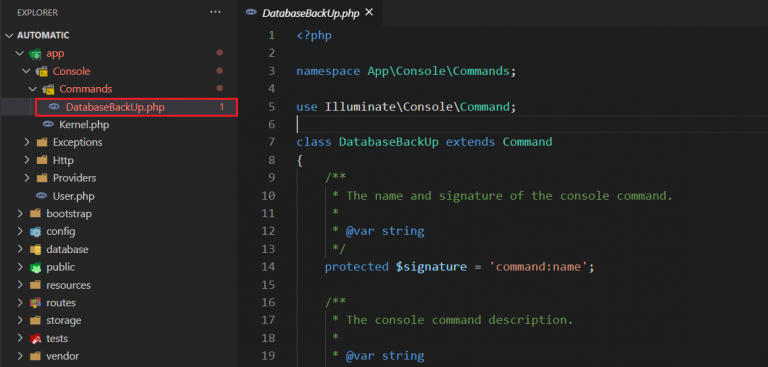Click the database folder icon
The width and height of the screenshot is (768, 367).
point(35,249)
